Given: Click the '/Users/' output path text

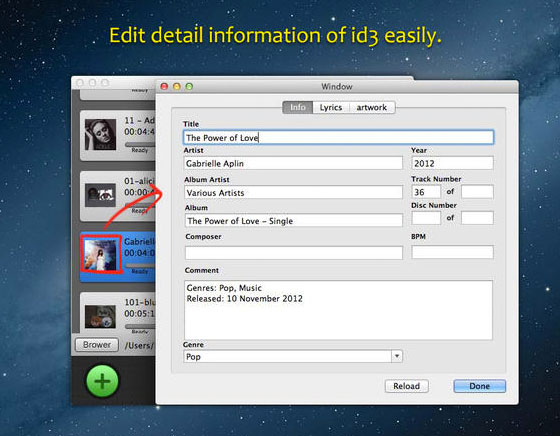Looking at the screenshot, I should click(140, 345).
